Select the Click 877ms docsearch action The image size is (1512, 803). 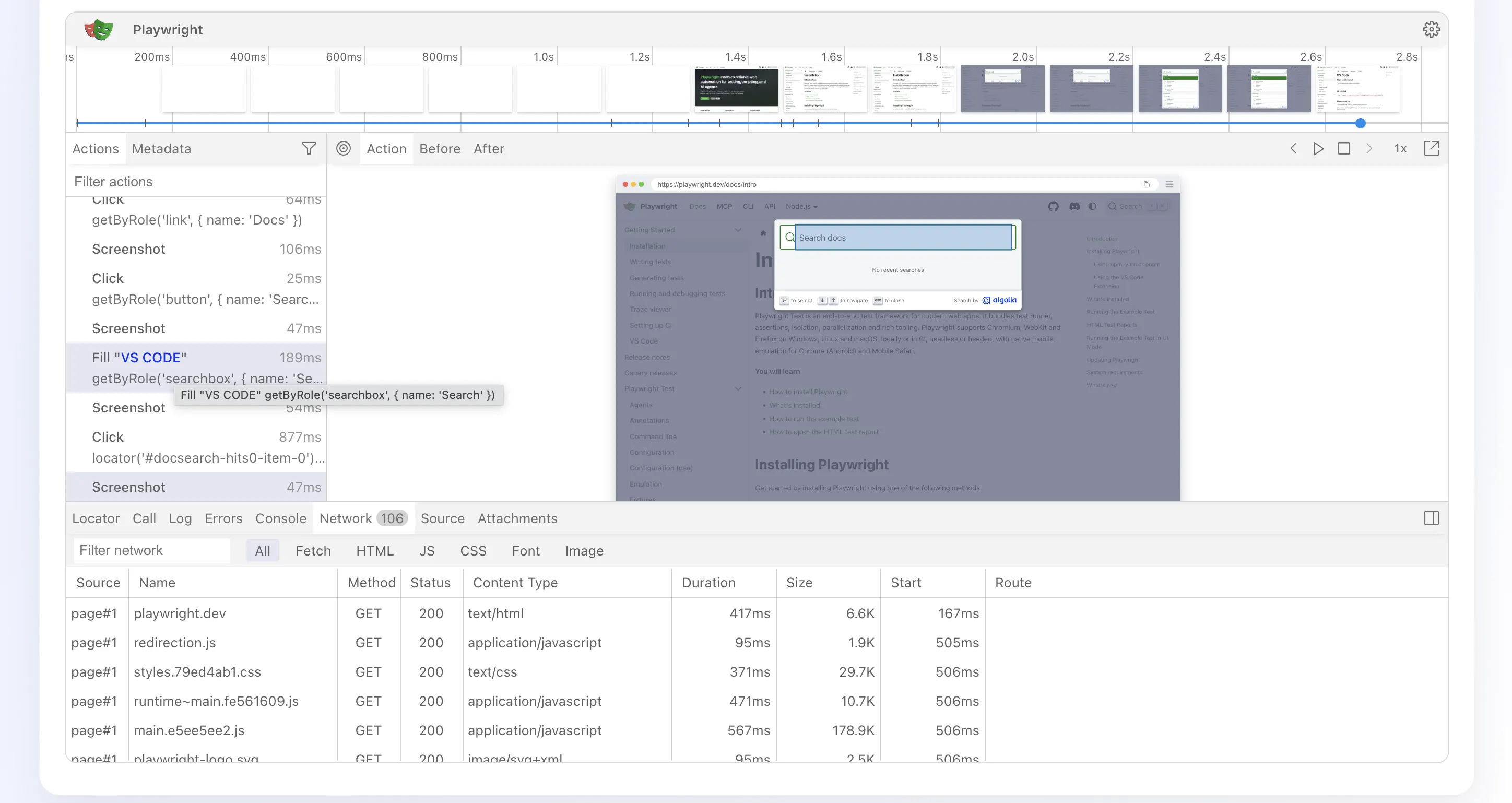coord(196,447)
